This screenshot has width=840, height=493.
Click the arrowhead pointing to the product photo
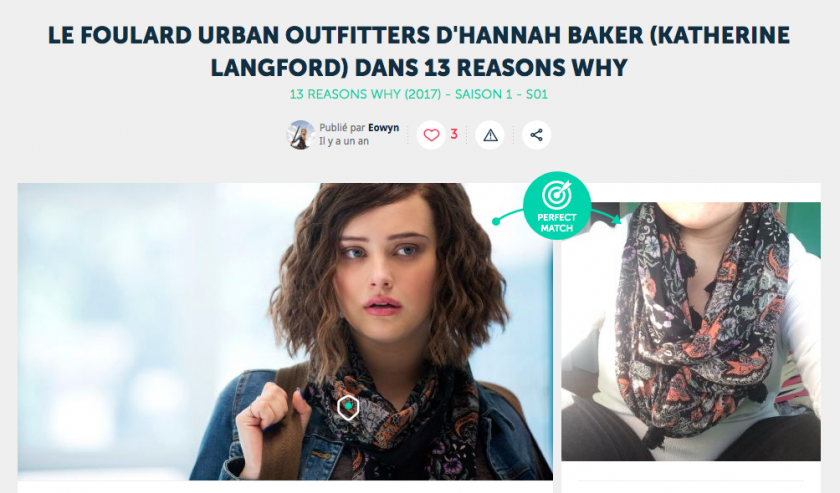[x=616, y=219]
